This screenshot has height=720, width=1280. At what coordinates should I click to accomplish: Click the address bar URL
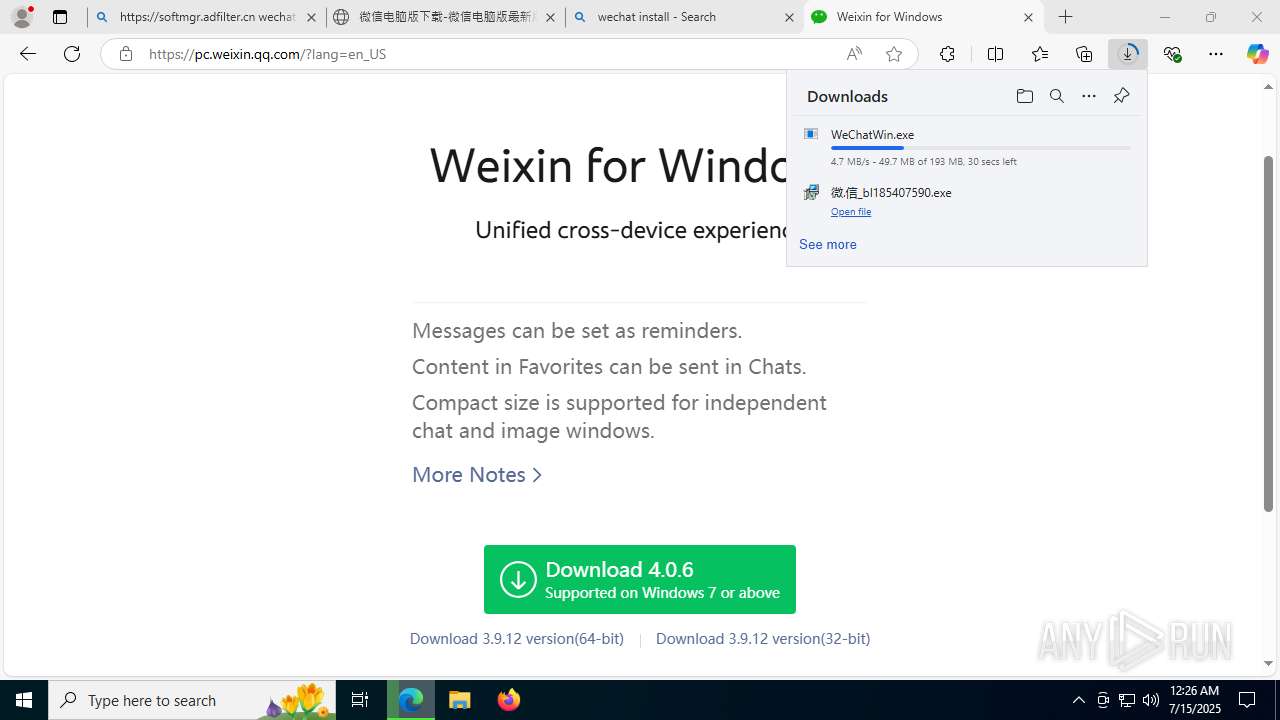pos(268,54)
